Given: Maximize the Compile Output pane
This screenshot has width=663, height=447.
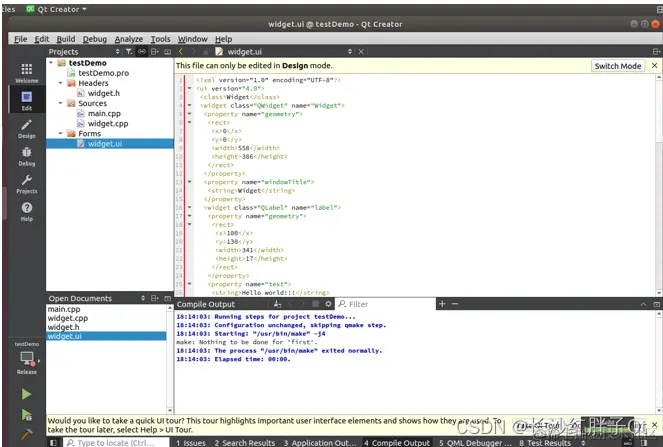Looking at the screenshot, I should 656,304.
